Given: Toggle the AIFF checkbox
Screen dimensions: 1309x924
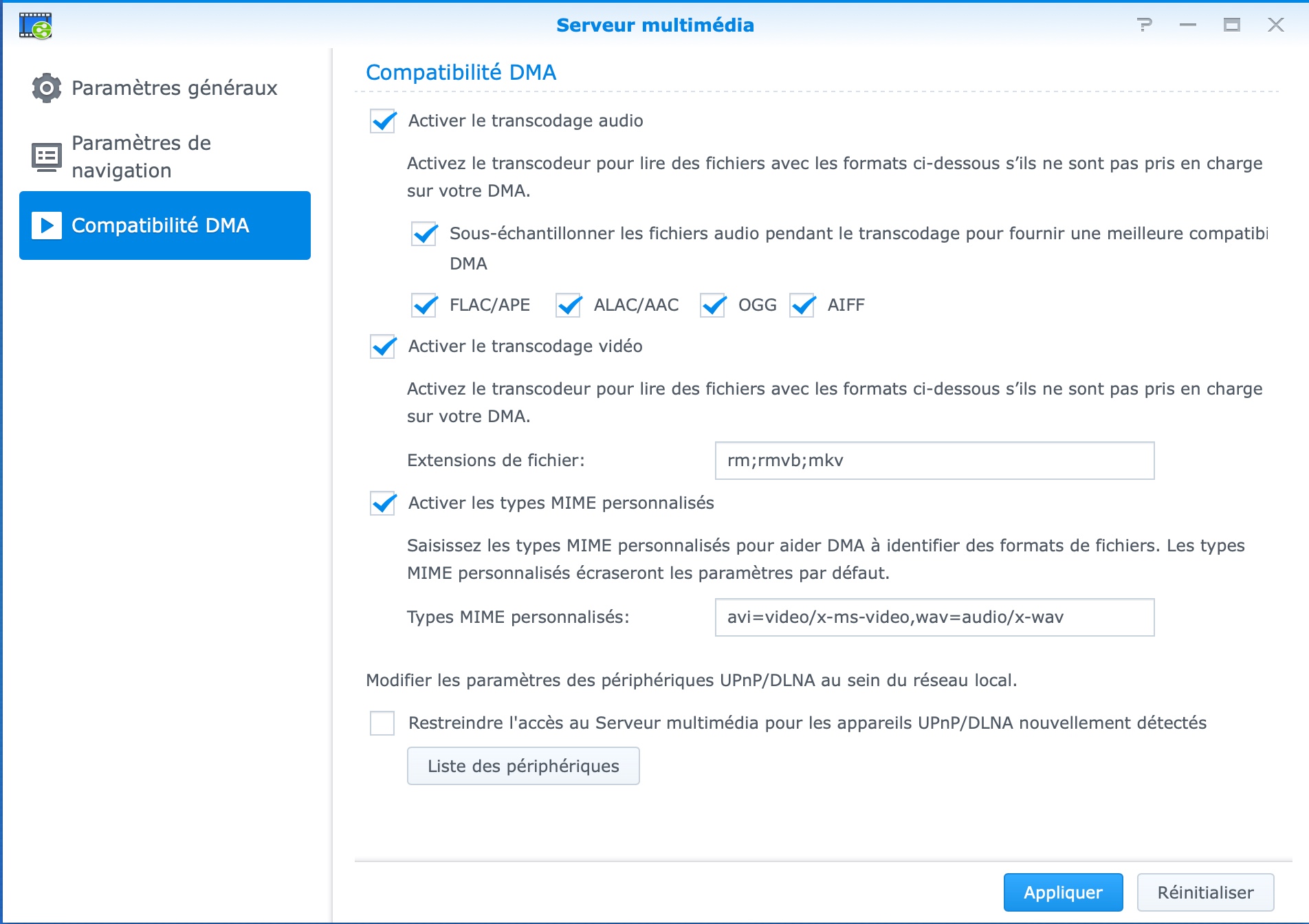Looking at the screenshot, I should [x=802, y=305].
